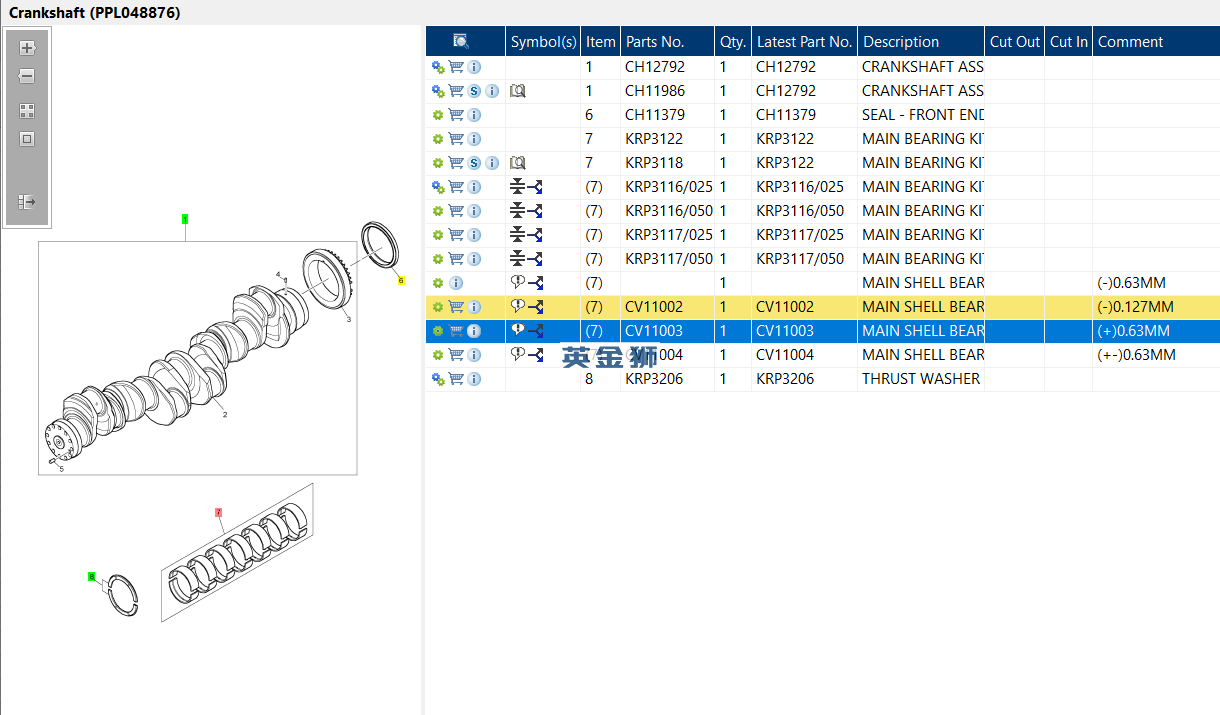1220x715 pixels.
Task: Click the gear icon on KRP3117/050 row
Action: (437, 259)
